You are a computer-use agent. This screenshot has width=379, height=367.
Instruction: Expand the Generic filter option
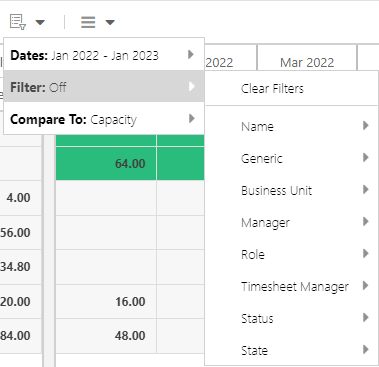tap(291, 158)
